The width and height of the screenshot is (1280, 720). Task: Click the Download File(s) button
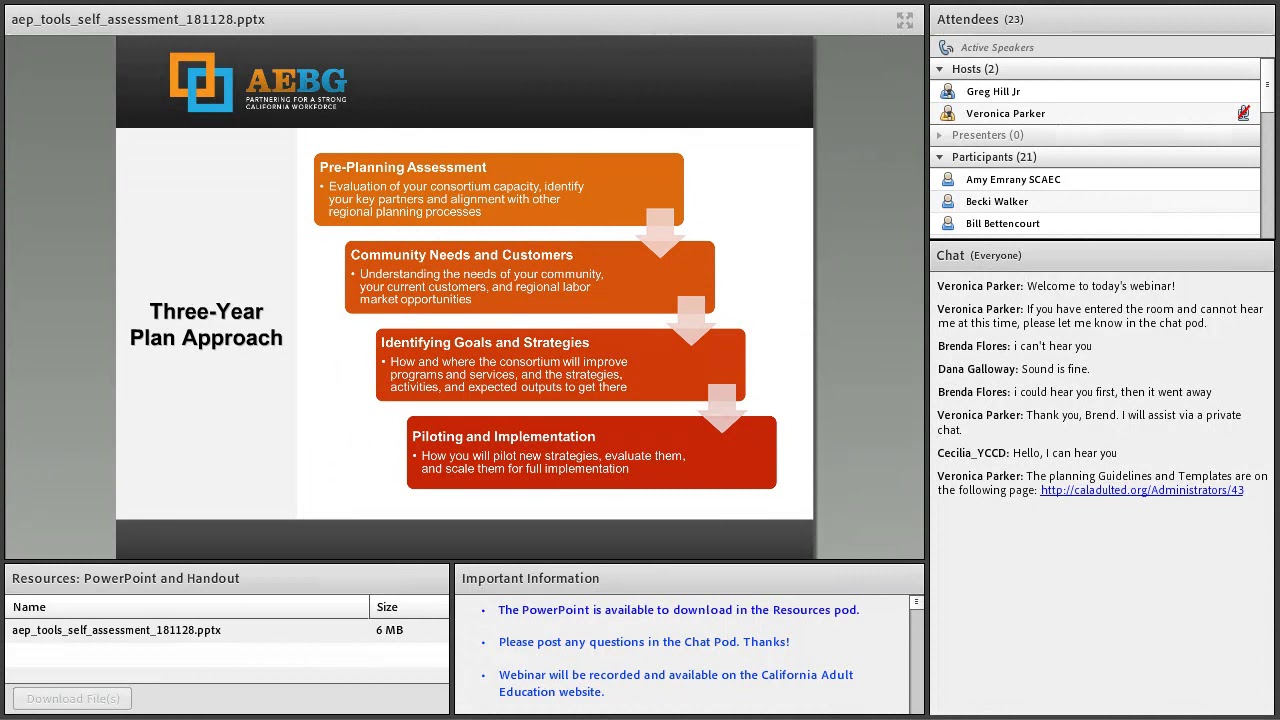(x=73, y=699)
